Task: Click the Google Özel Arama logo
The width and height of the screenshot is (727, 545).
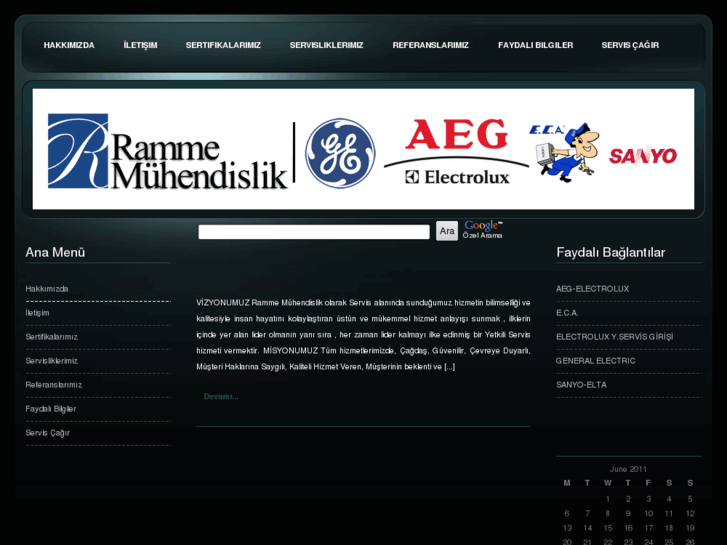Action: (483, 230)
